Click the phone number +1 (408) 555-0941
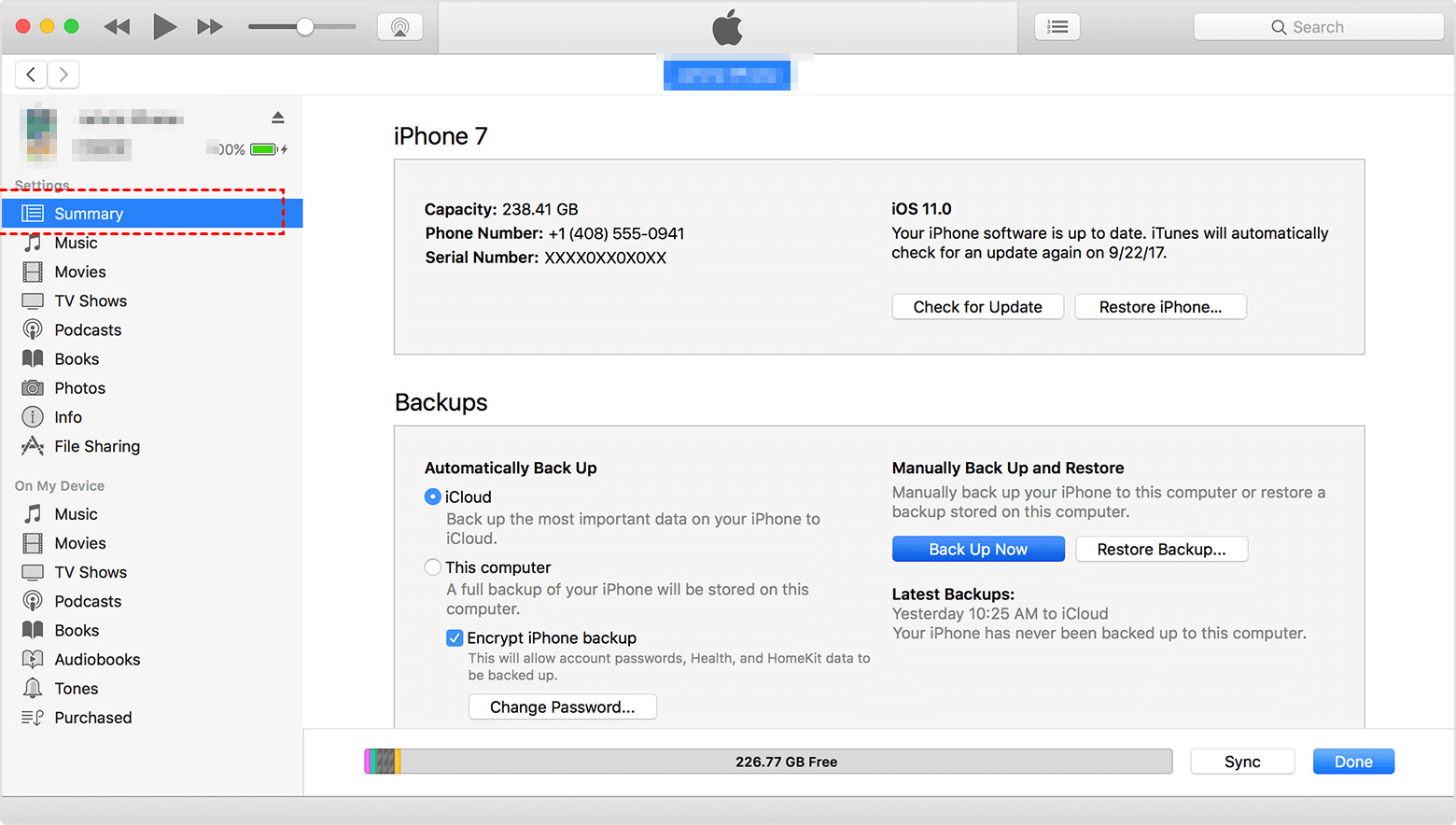The image size is (1456, 825). click(616, 233)
